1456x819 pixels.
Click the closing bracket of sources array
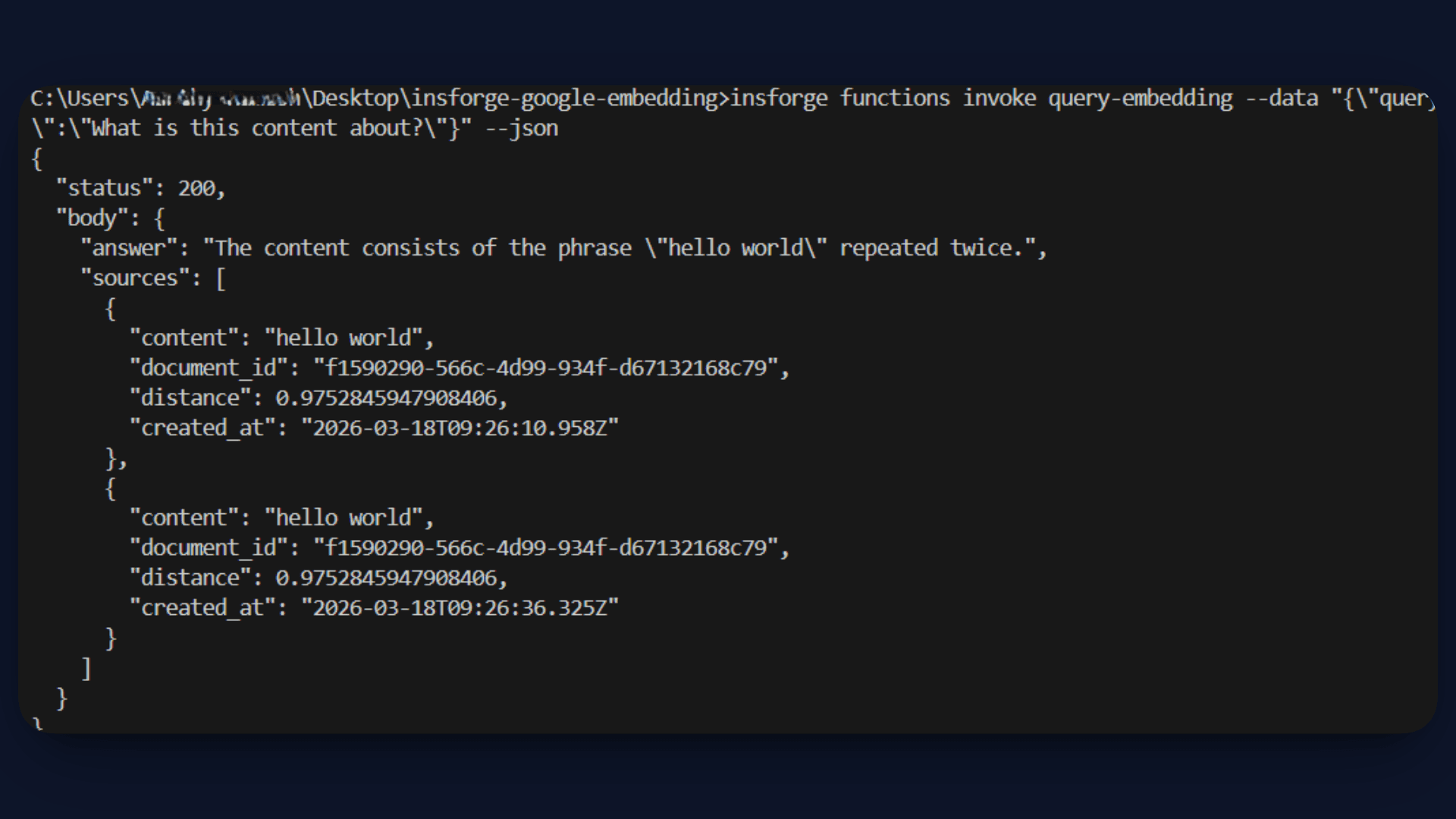point(86,668)
